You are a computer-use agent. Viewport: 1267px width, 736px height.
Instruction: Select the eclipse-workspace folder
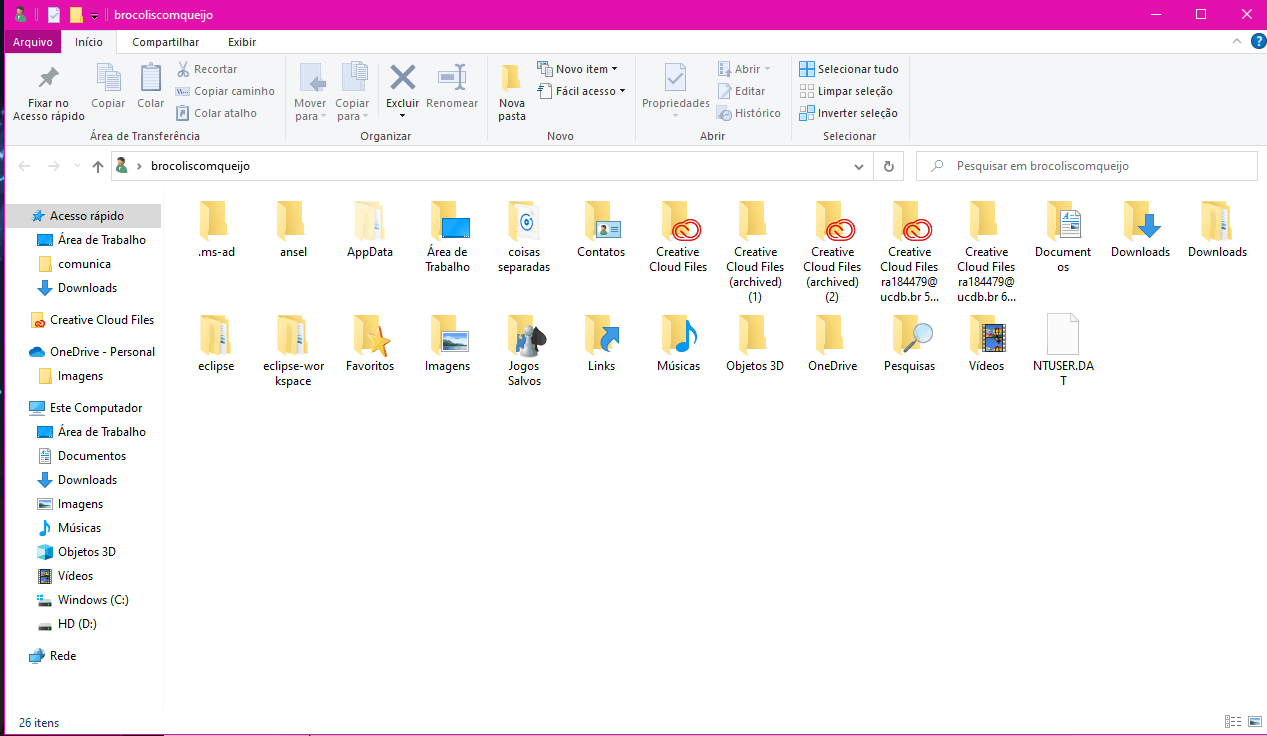click(293, 351)
